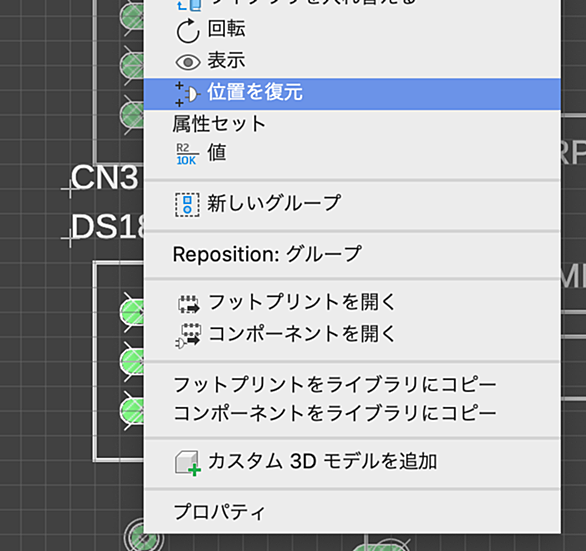Click the new group dashed-box icon

pos(187,205)
